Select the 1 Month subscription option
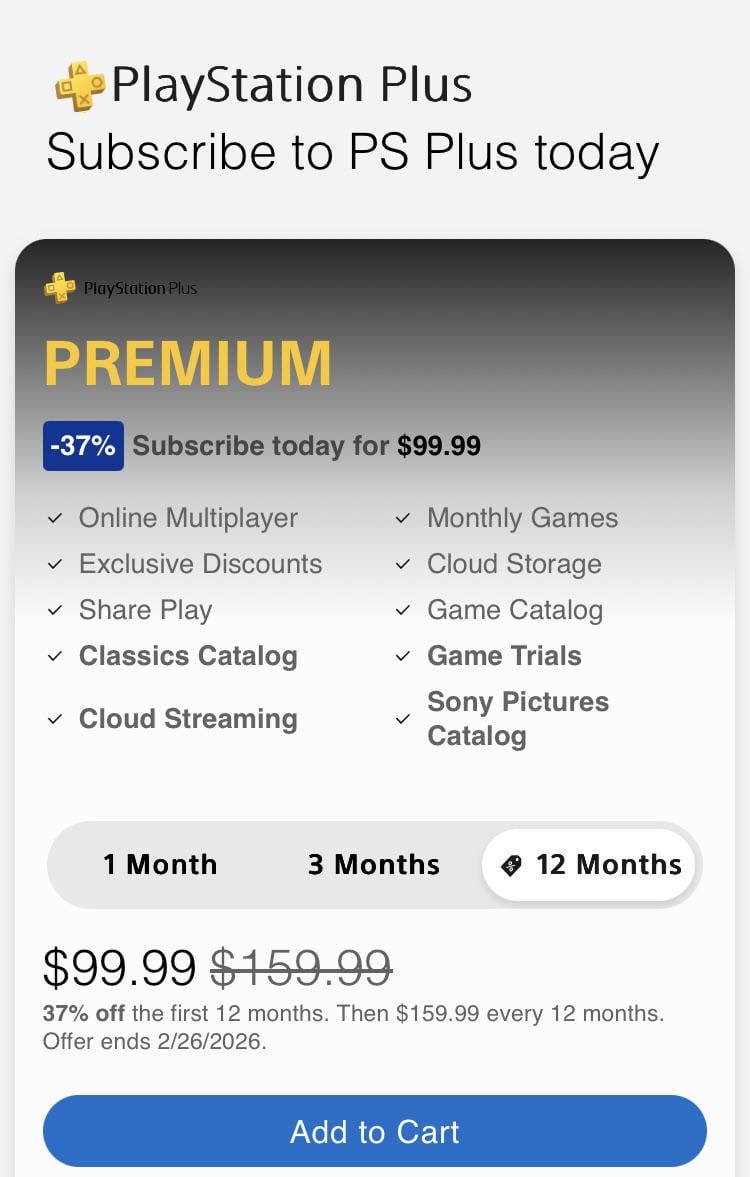 click(x=160, y=865)
